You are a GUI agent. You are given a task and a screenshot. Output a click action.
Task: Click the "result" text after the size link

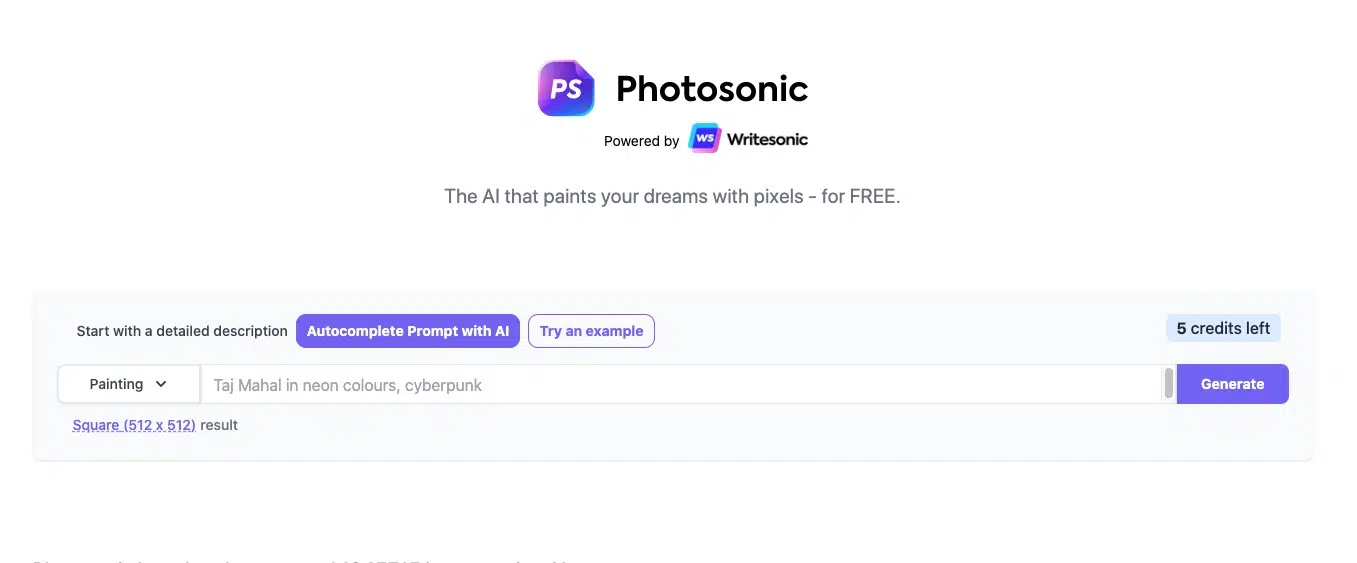coord(219,425)
